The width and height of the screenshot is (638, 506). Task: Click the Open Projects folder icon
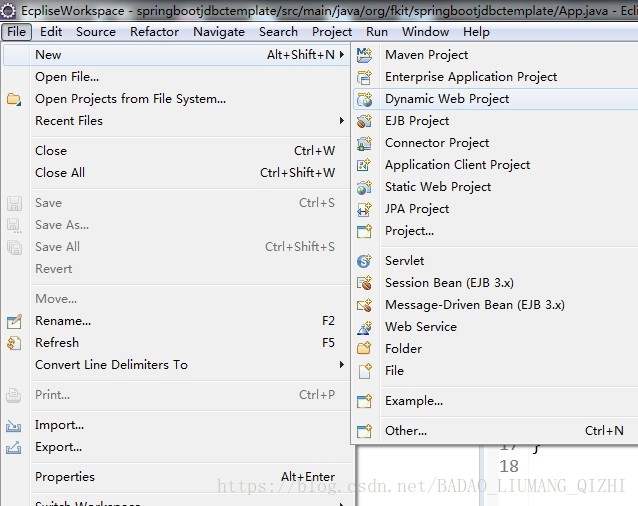pos(14,99)
